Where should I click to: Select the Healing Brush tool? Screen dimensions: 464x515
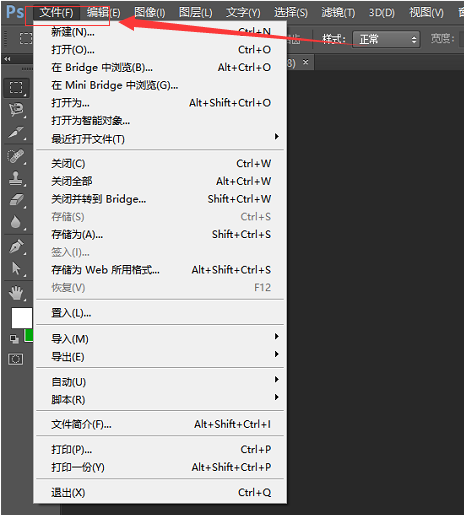click(x=16, y=156)
